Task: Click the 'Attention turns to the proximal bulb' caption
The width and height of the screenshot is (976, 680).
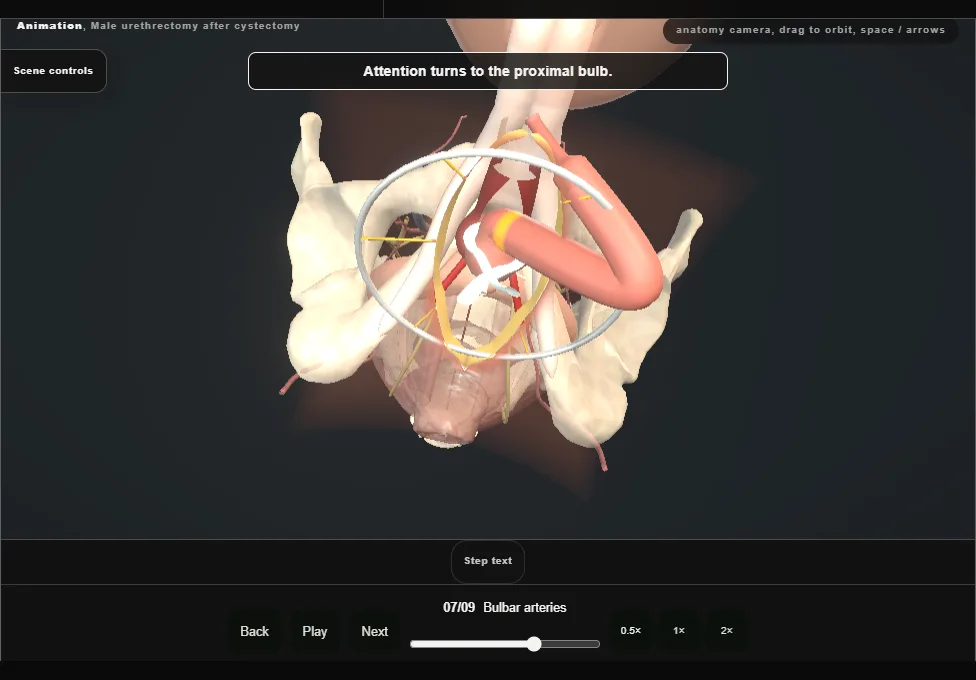Action: 488,71
